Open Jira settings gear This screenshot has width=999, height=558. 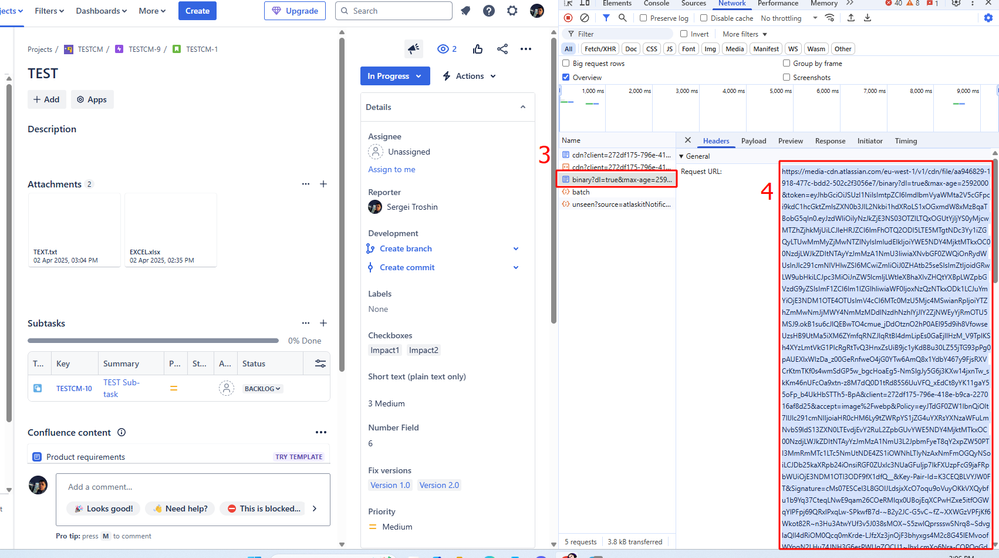point(512,11)
